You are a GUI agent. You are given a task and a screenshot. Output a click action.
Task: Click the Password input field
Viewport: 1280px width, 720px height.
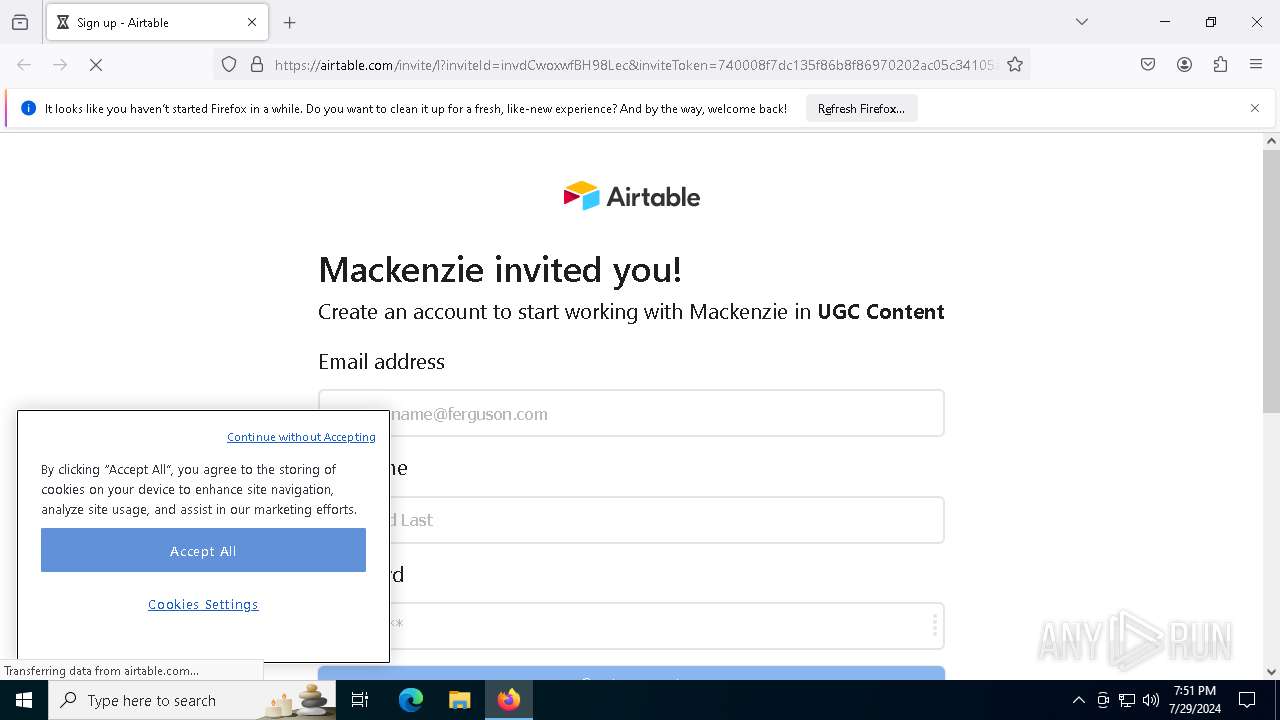pos(631,626)
